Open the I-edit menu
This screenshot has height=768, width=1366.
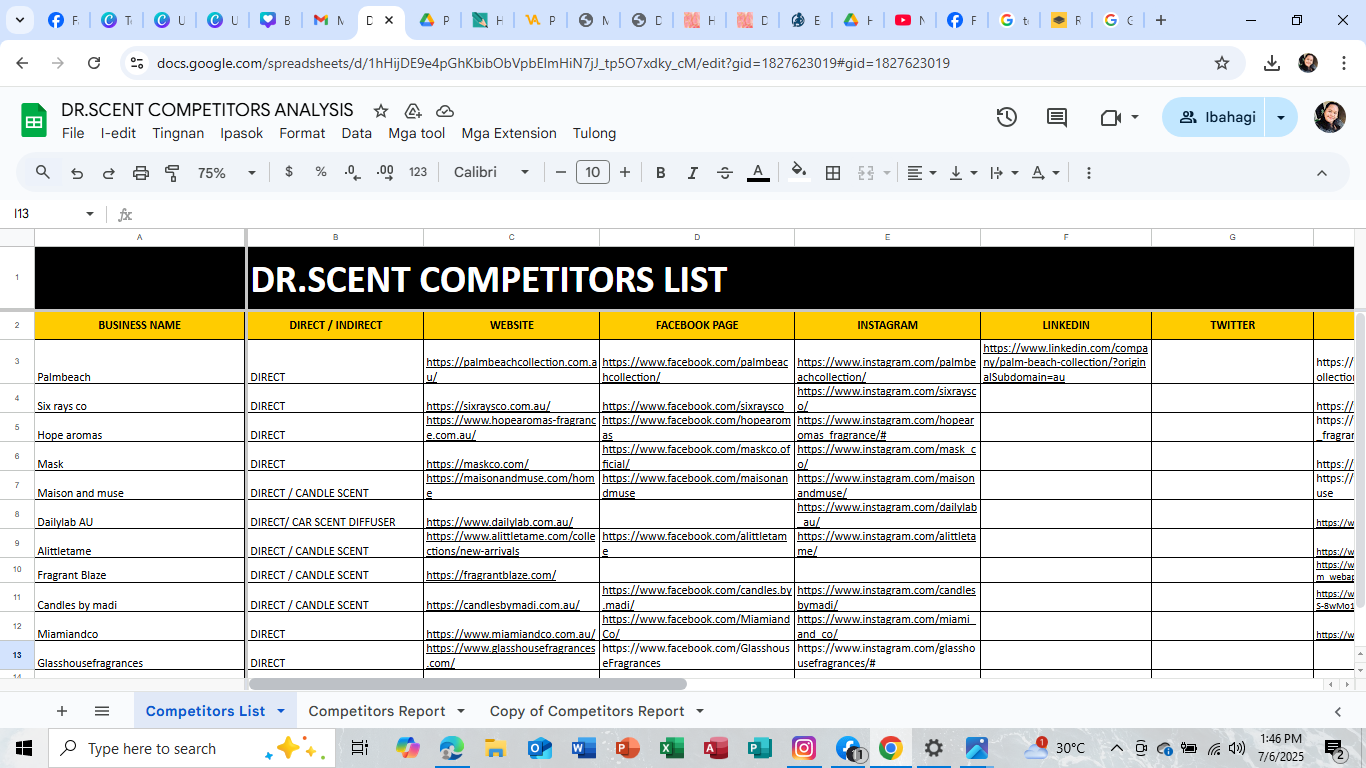pyautogui.click(x=118, y=133)
